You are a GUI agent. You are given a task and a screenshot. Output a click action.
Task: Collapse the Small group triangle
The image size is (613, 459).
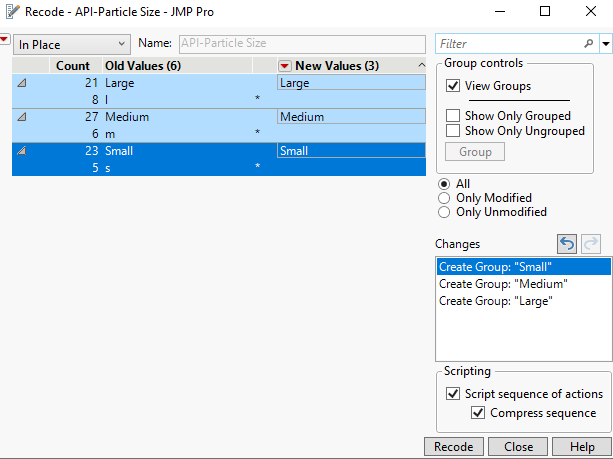tap(23, 151)
